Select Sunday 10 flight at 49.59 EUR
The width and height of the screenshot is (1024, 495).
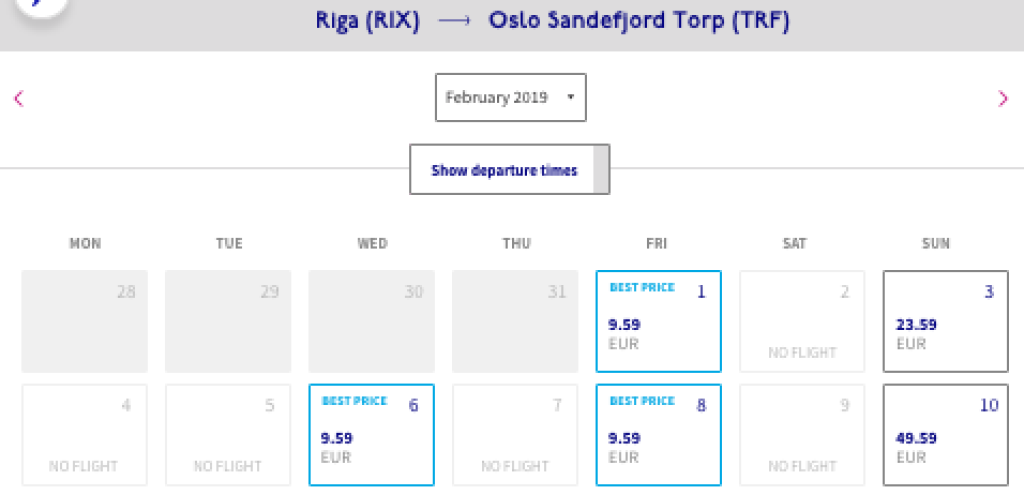[x=946, y=435]
